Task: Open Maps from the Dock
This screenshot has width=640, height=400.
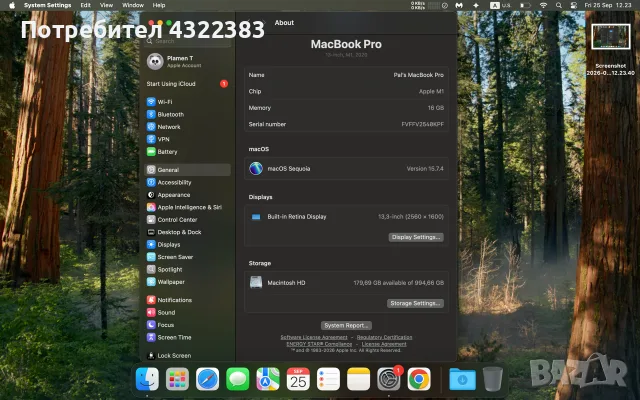Action: point(268,379)
